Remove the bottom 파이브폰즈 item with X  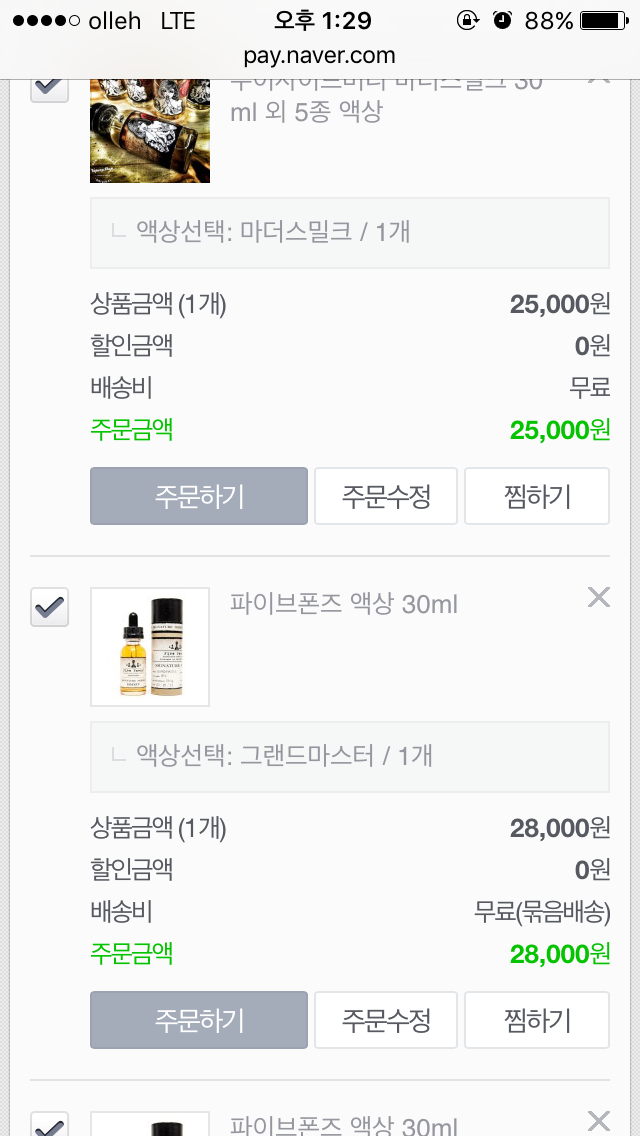(598, 1120)
